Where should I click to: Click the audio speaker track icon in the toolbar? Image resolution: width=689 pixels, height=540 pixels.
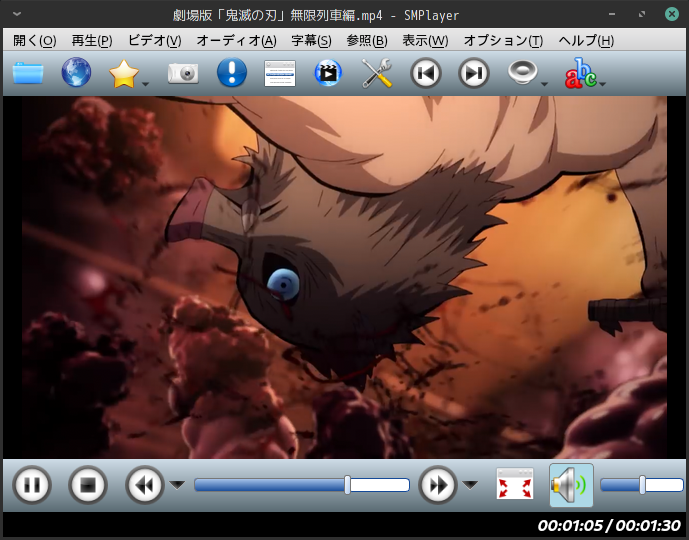coord(522,72)
